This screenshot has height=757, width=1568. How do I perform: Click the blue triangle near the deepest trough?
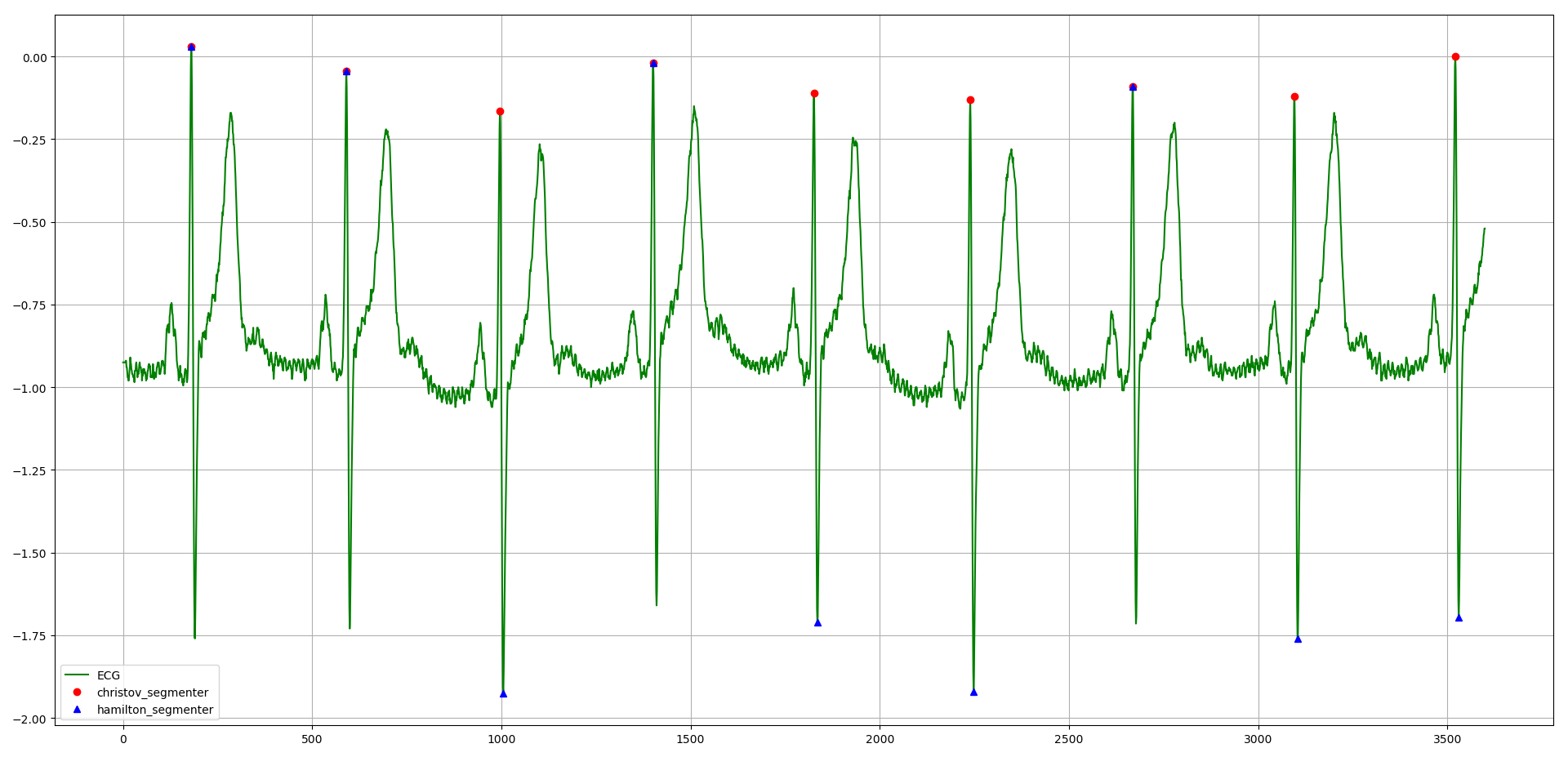tap(504, 695)
